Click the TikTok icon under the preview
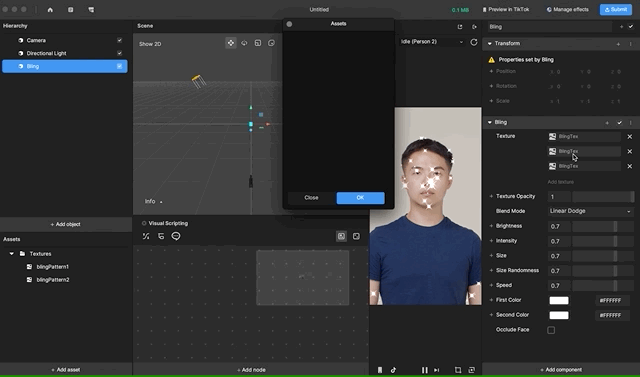640x377 pixels. (393, 370)
